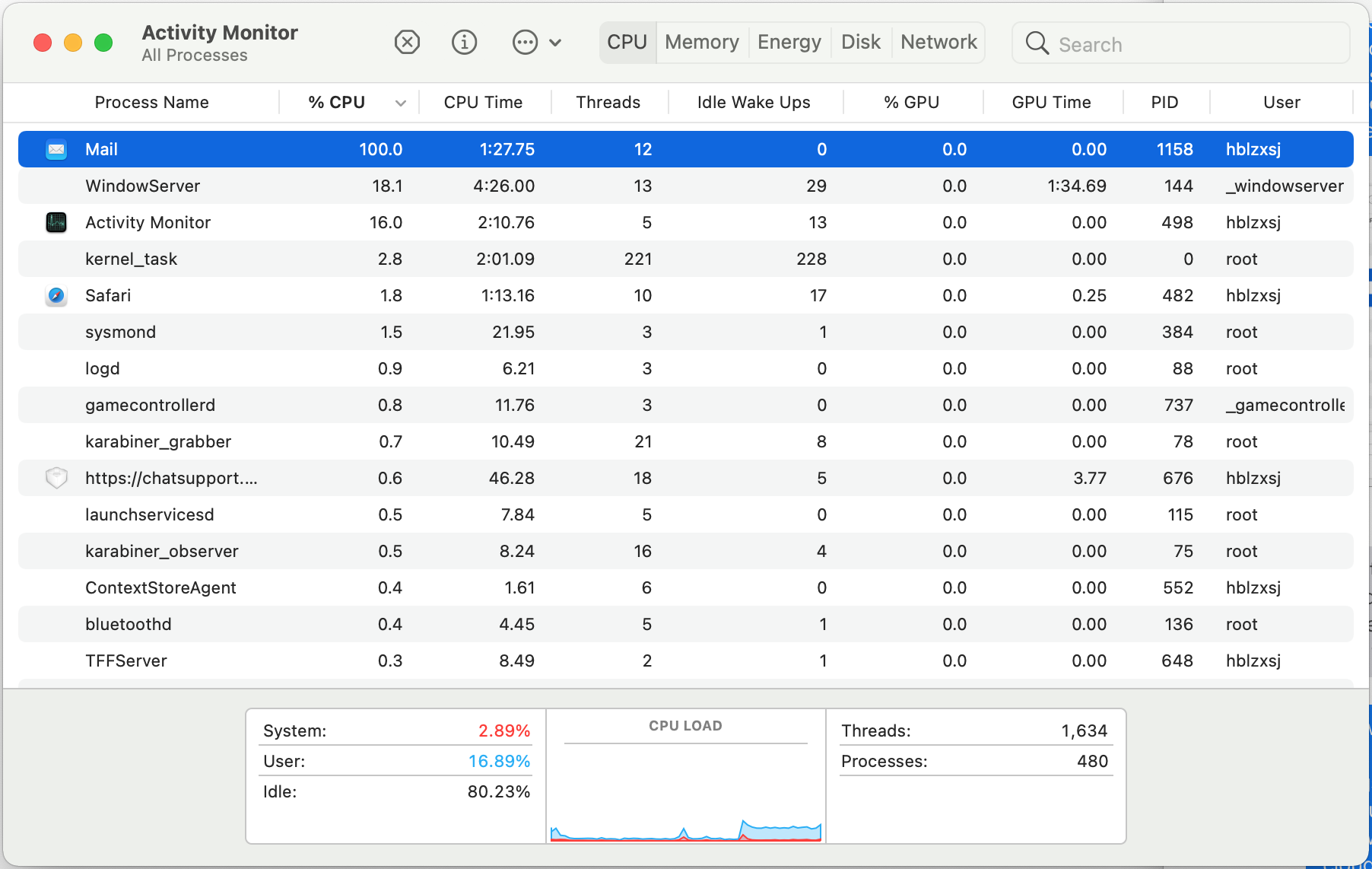Sort by the CPU Time column header

pyautogui.click(x=483, y=102)
